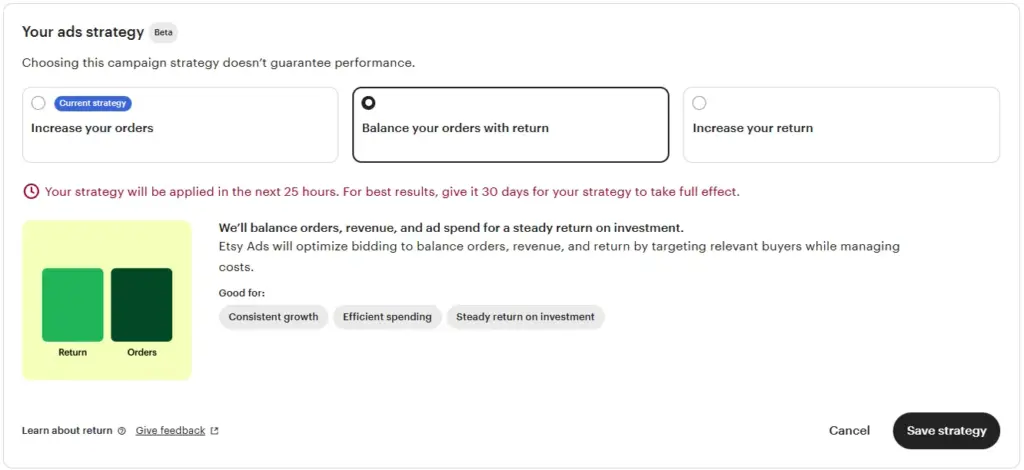This screenshot has height=470, width=1024.
Task: Click the help icon after "Learn about return"
Action: [122, 431]
